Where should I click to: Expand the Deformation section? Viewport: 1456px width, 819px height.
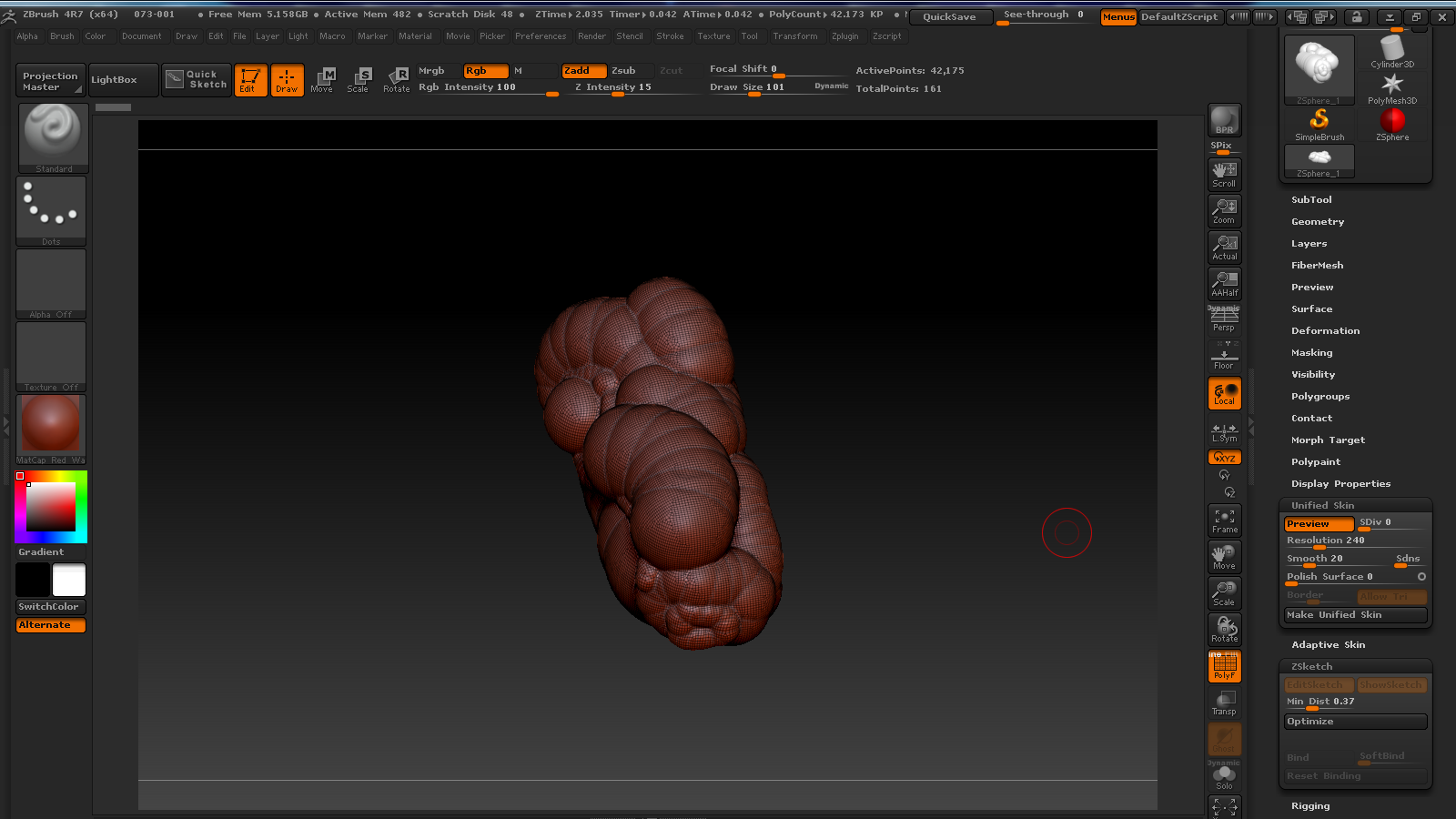tap(1325, 330)
